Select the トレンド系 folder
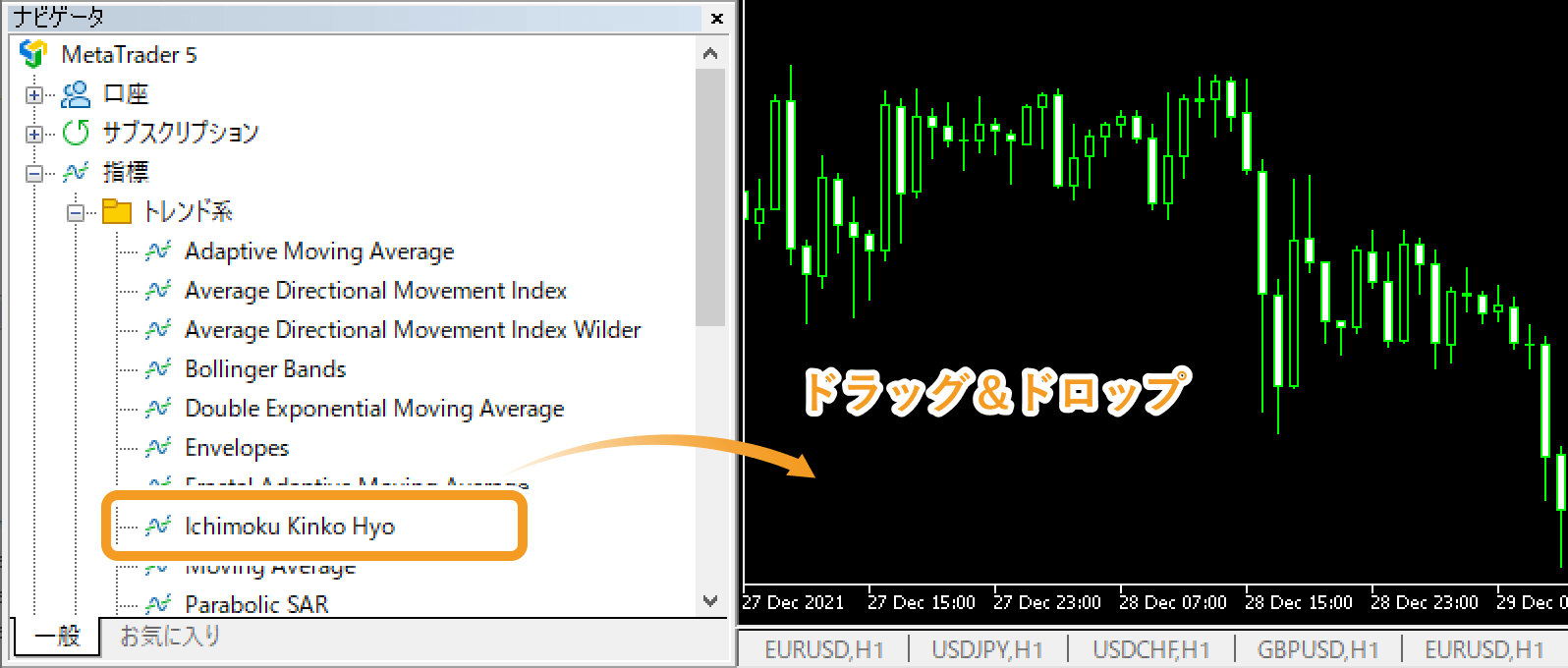The height and width of the screenshot is (668, 1568). coord(188,211)
